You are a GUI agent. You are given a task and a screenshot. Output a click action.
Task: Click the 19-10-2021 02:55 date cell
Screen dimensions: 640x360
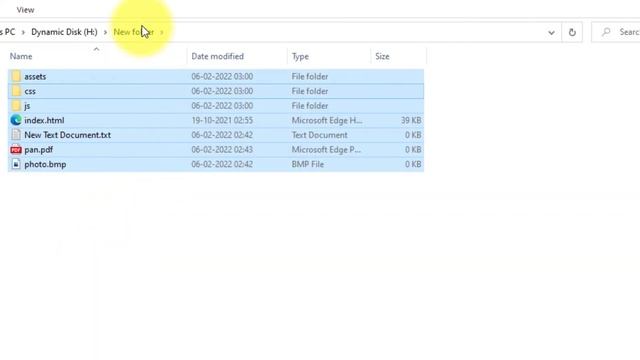tap(222, 120)
